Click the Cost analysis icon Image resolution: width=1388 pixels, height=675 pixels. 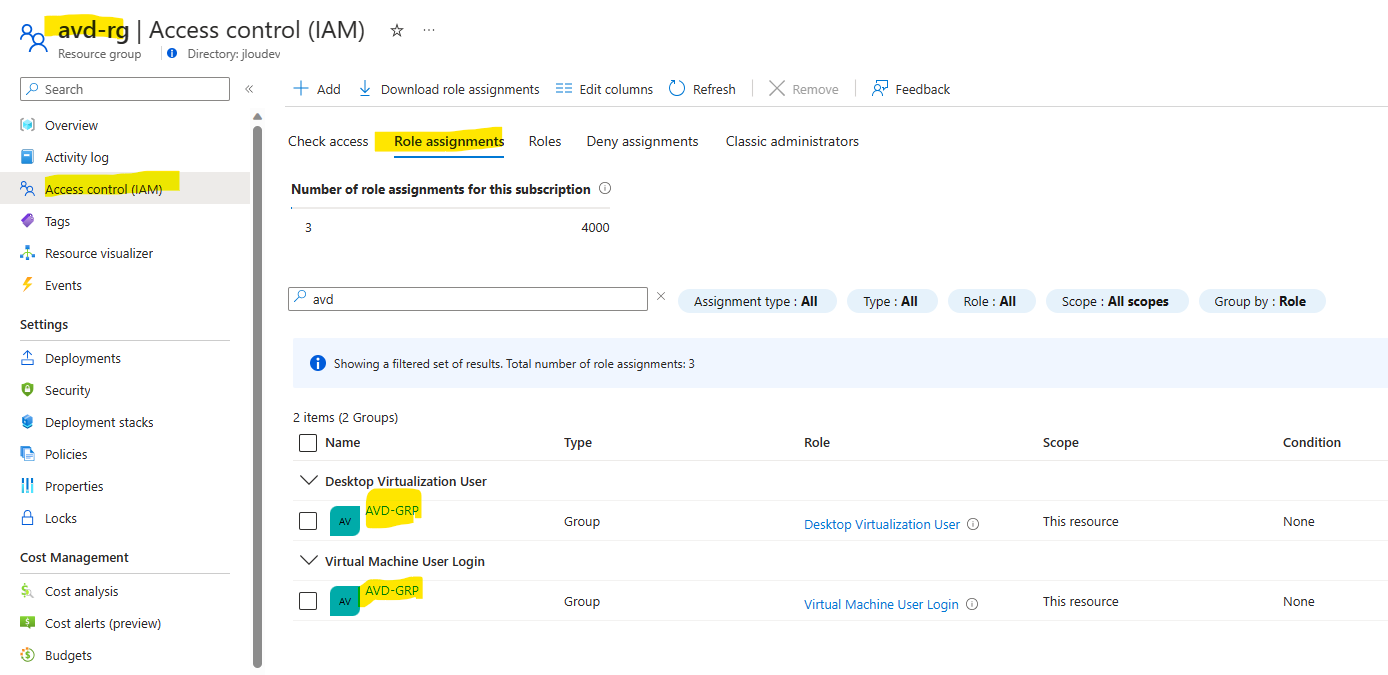(28, 591)
